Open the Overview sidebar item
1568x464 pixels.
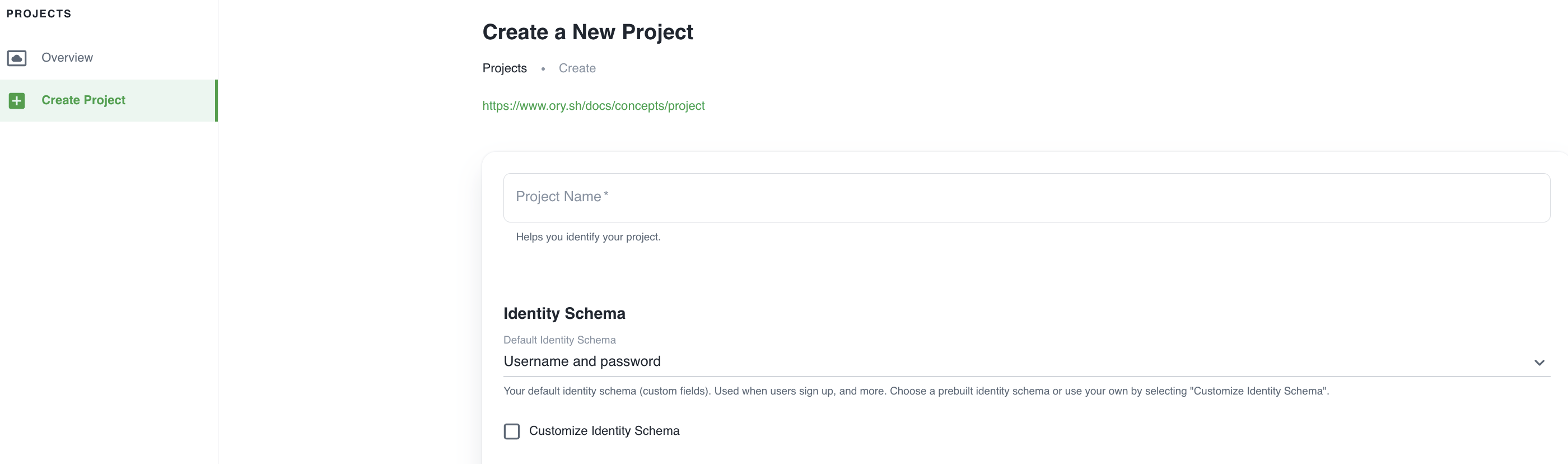coord(67,58)
